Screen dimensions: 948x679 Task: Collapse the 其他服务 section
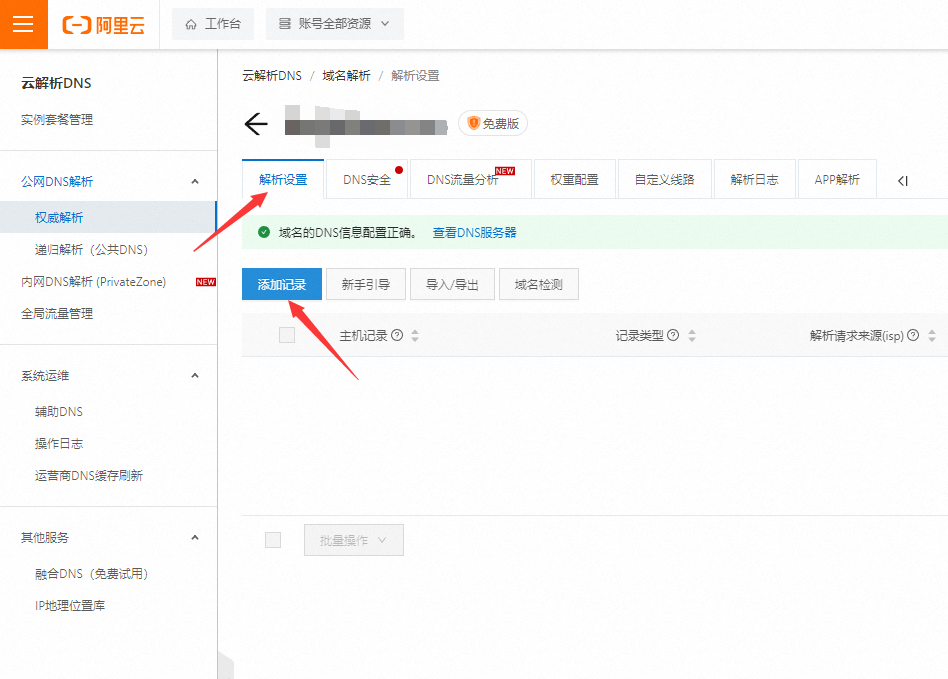[195, 538]
